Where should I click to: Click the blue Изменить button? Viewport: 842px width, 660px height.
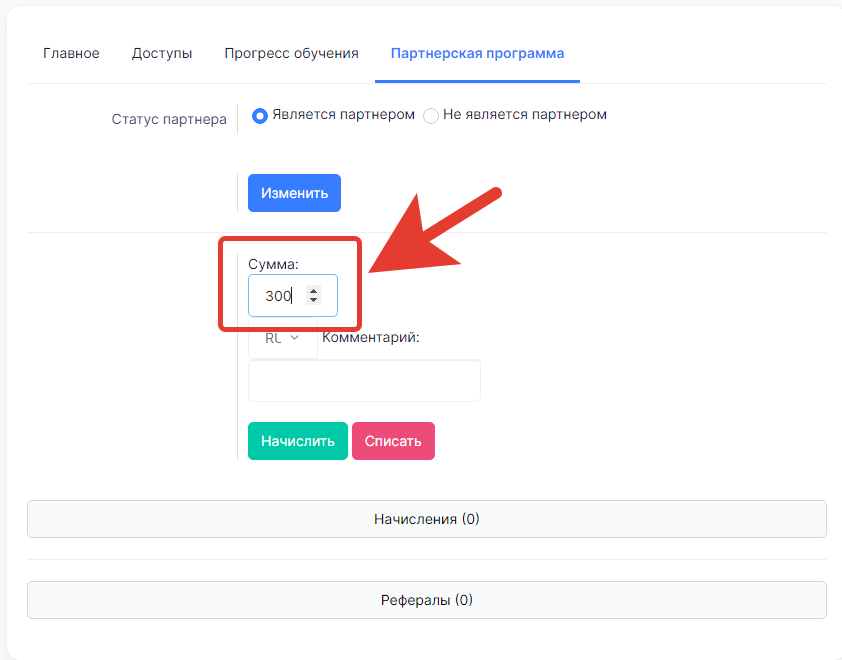(x=294, y=193)
